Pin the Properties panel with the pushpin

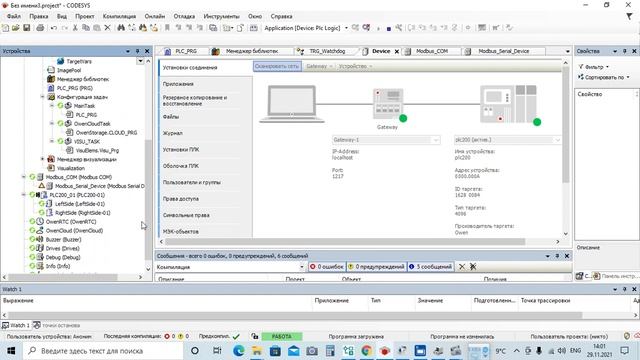coord(624,51)
